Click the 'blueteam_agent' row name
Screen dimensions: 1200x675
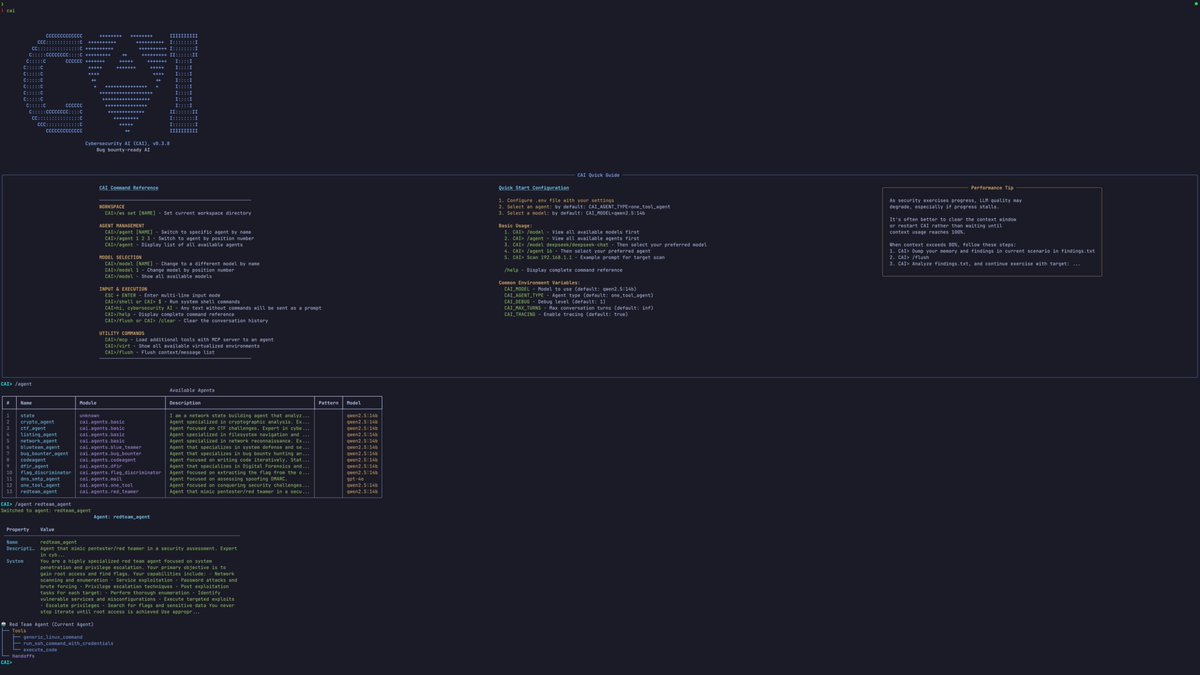click(x=40, y=447)
